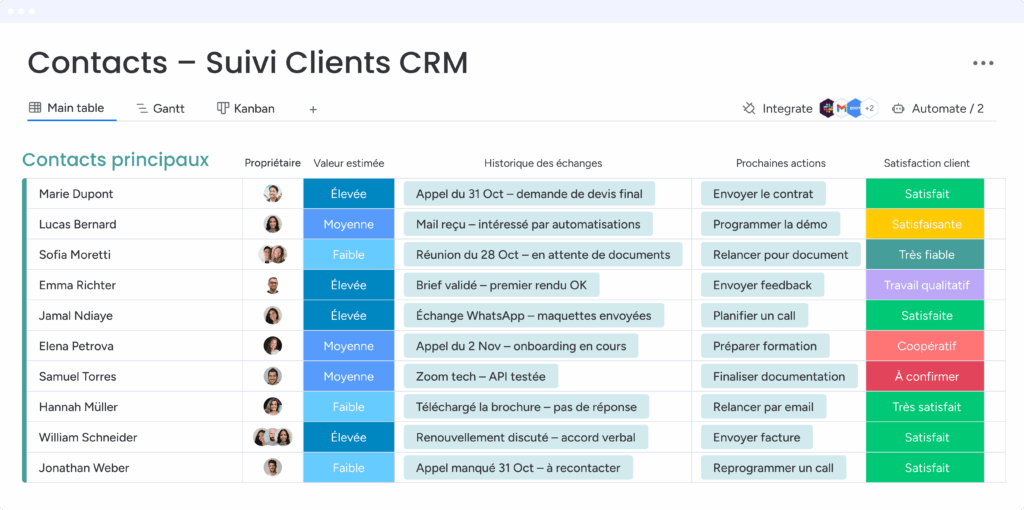1024x510 pixels.
Task: Click the teal Très fiable status cell
Action: click(x=926, y=255)
